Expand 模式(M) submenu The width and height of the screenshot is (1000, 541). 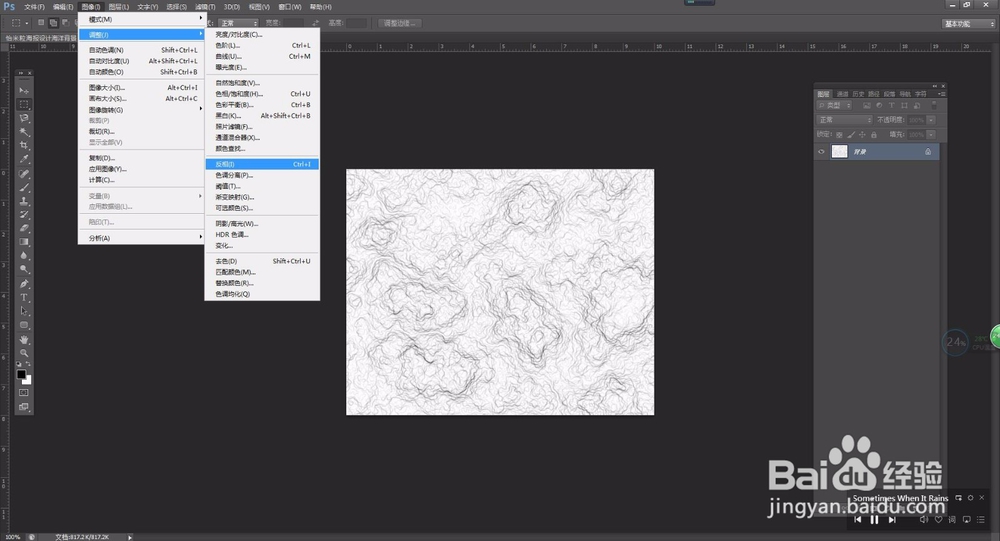141,19
